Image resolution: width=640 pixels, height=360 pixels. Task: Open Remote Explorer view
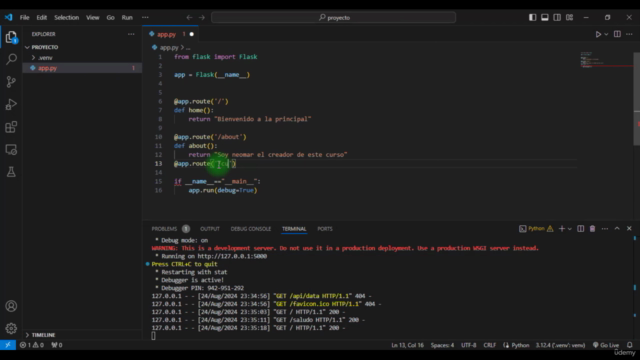tap(11, 149)
